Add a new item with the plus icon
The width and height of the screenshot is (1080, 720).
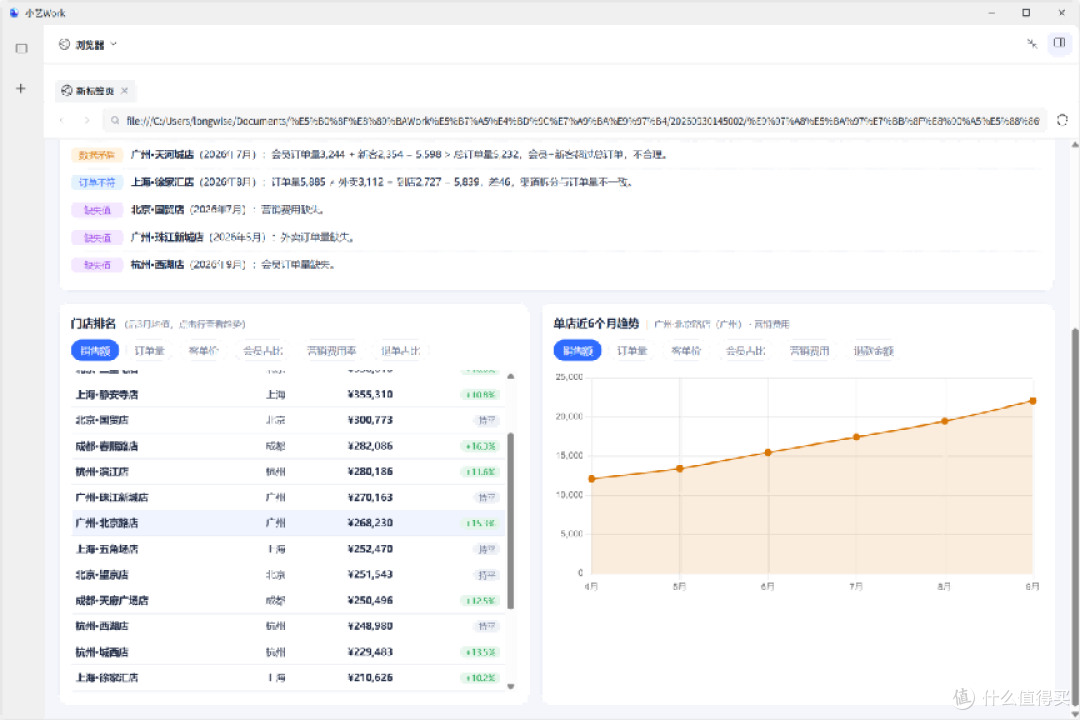[x=21, y=88]
